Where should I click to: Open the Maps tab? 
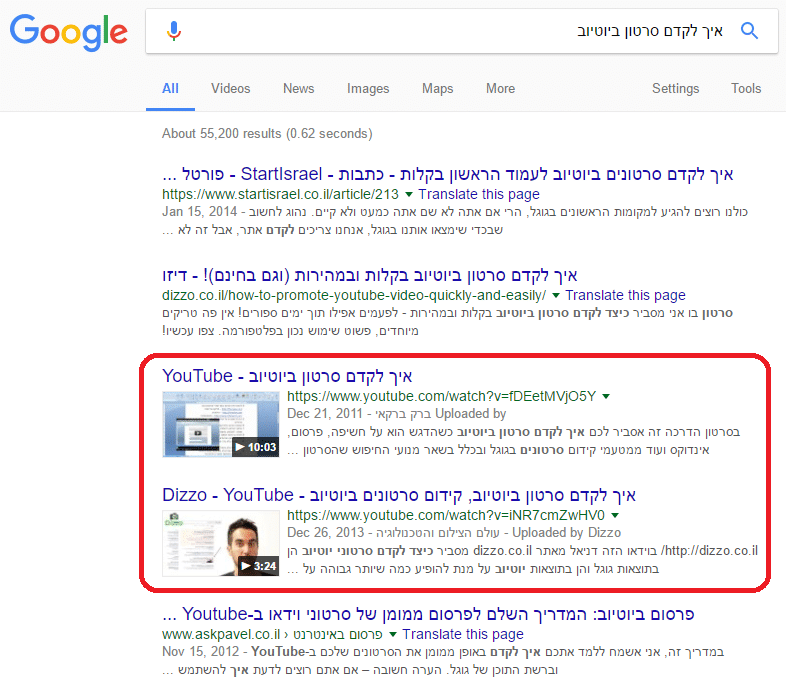[x=438, y=89]
